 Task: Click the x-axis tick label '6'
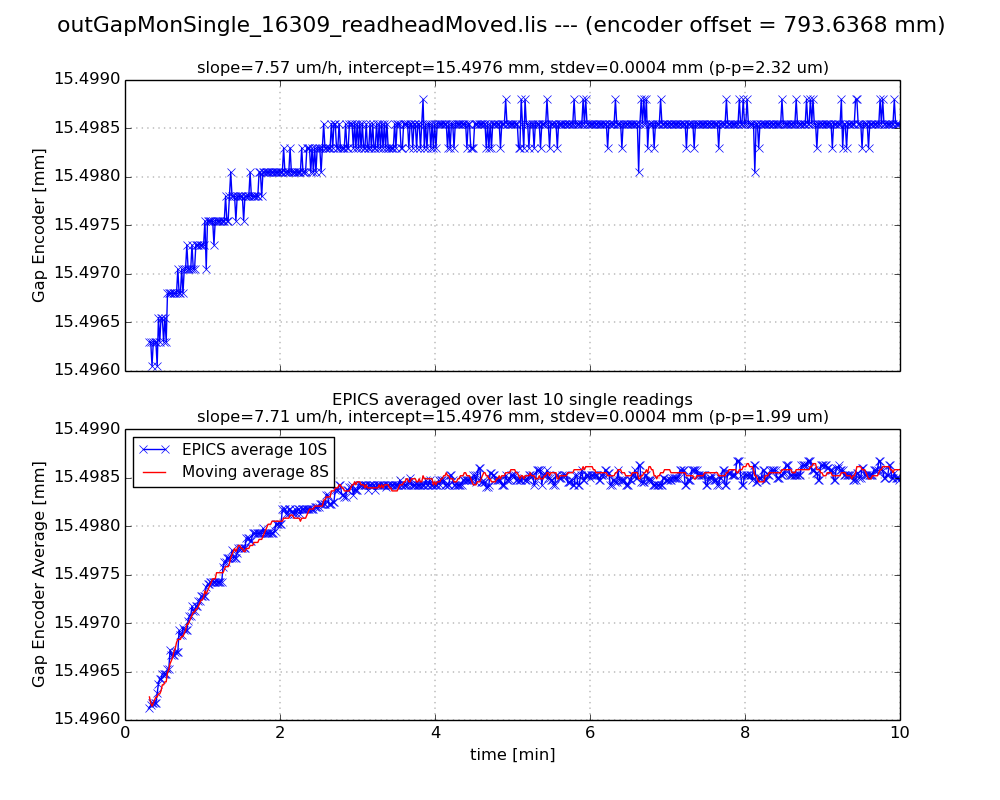pos(590,732)
